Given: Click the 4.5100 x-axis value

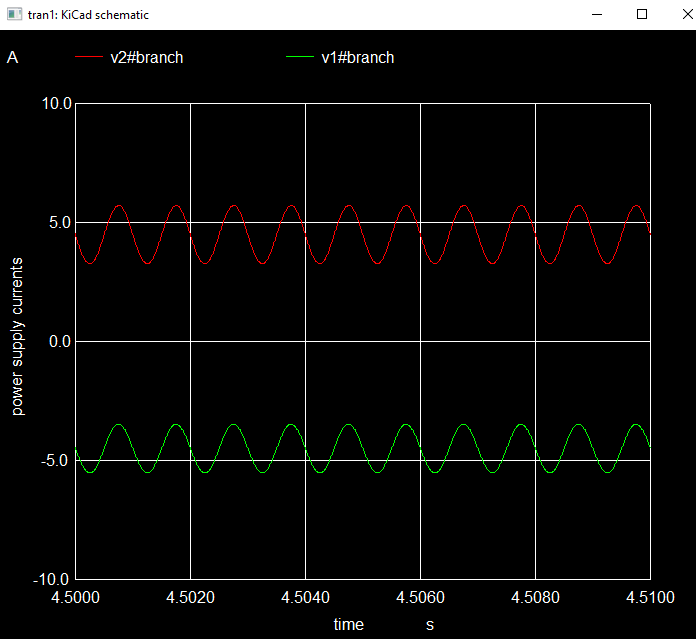Looking at the screenshot, I should click(650, 597).
